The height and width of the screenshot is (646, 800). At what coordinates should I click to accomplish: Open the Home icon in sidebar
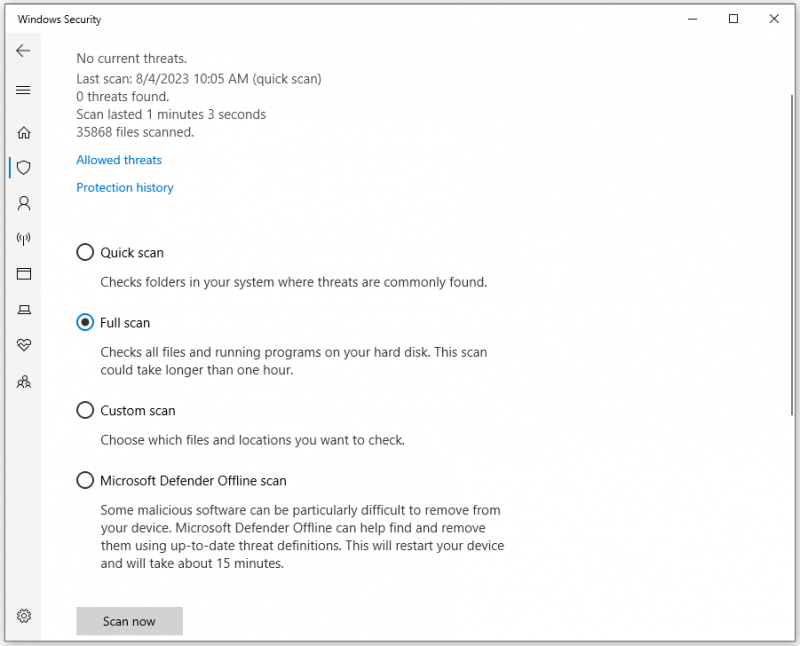click(24, 133)
